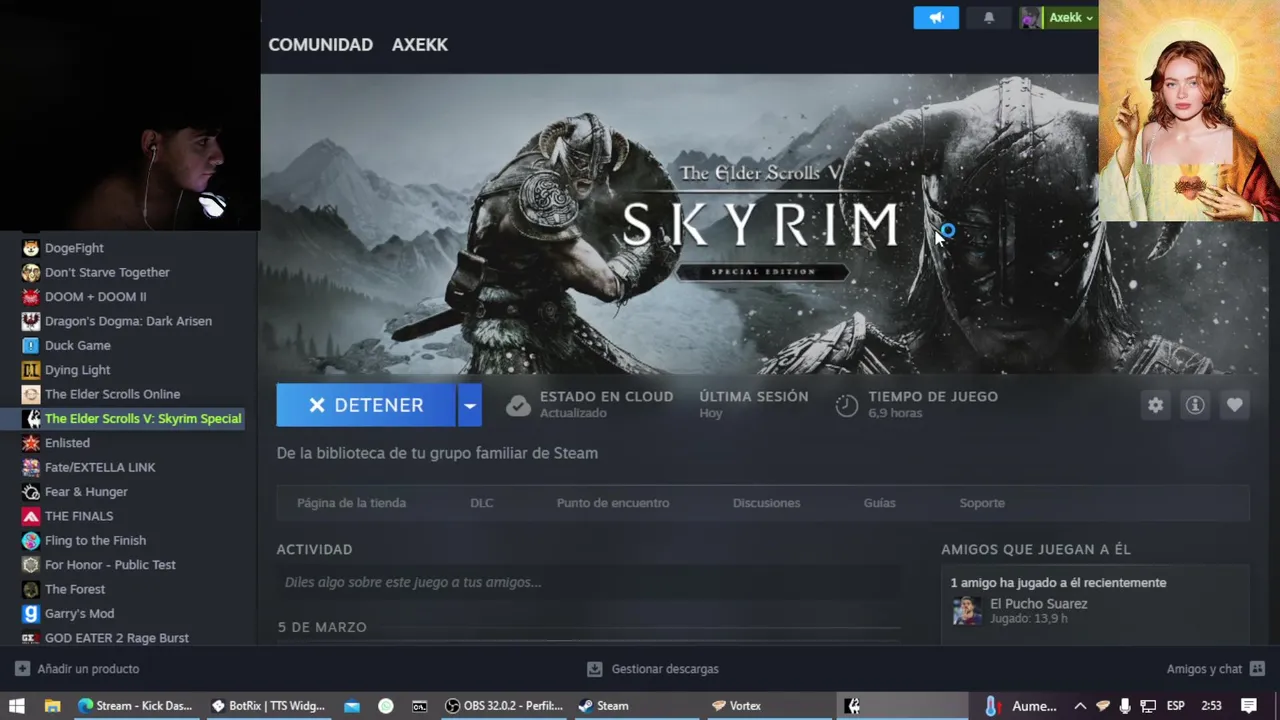The height and width of the screenshot is (720, 1280).
Task: Click the Garry's Mod icon
Action: point(31,614)
